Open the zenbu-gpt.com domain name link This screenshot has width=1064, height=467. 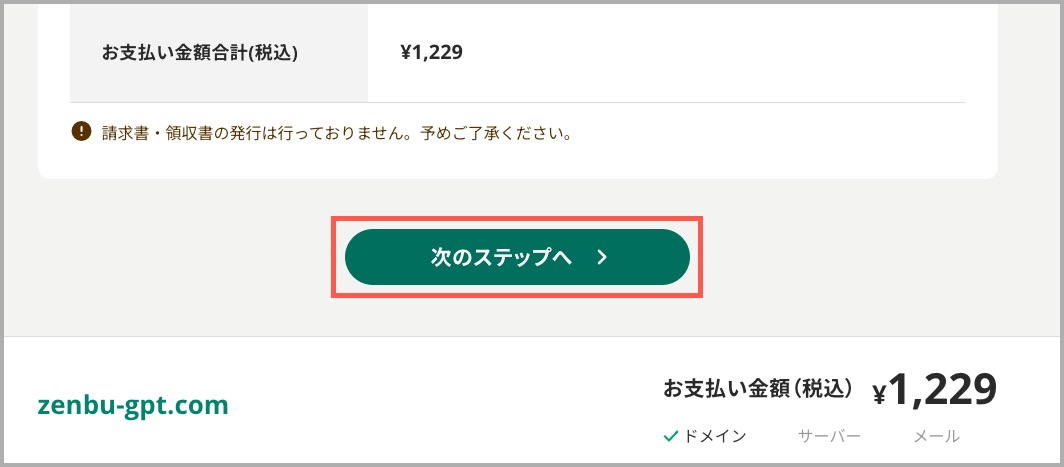pyautogui.click(x=133, y=405)
